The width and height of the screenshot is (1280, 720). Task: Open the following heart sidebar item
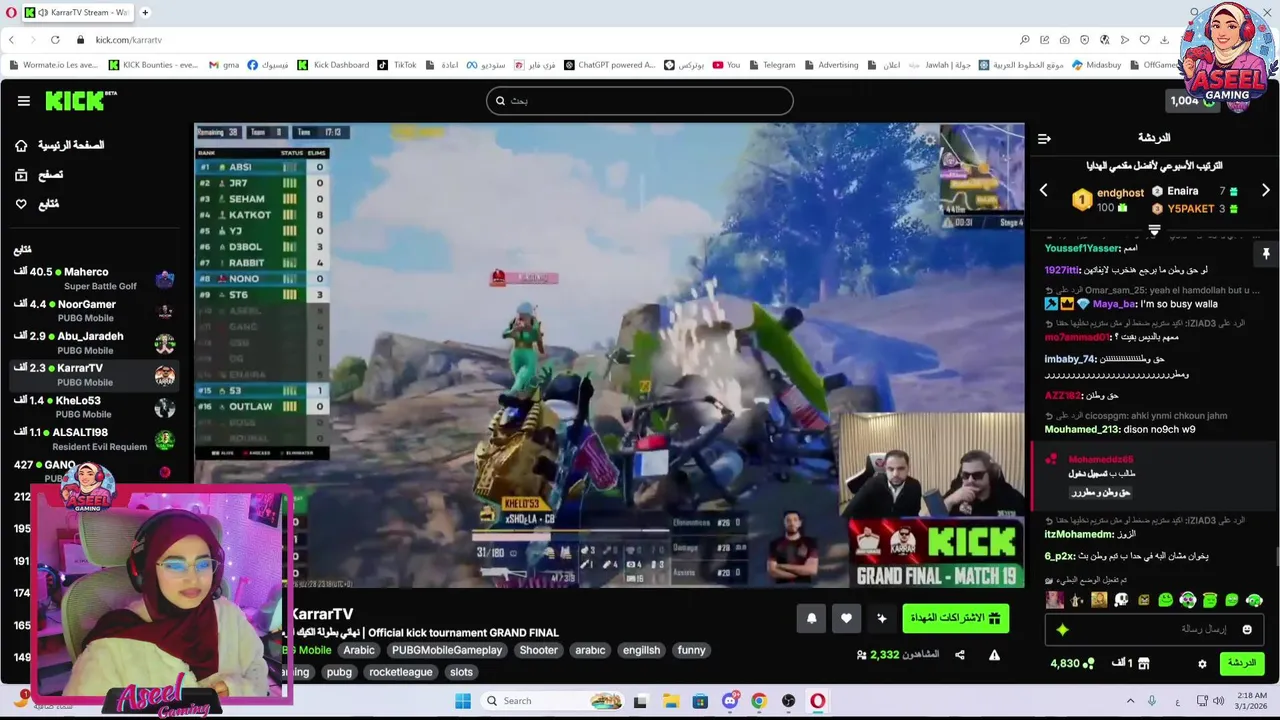pos(37,204)
